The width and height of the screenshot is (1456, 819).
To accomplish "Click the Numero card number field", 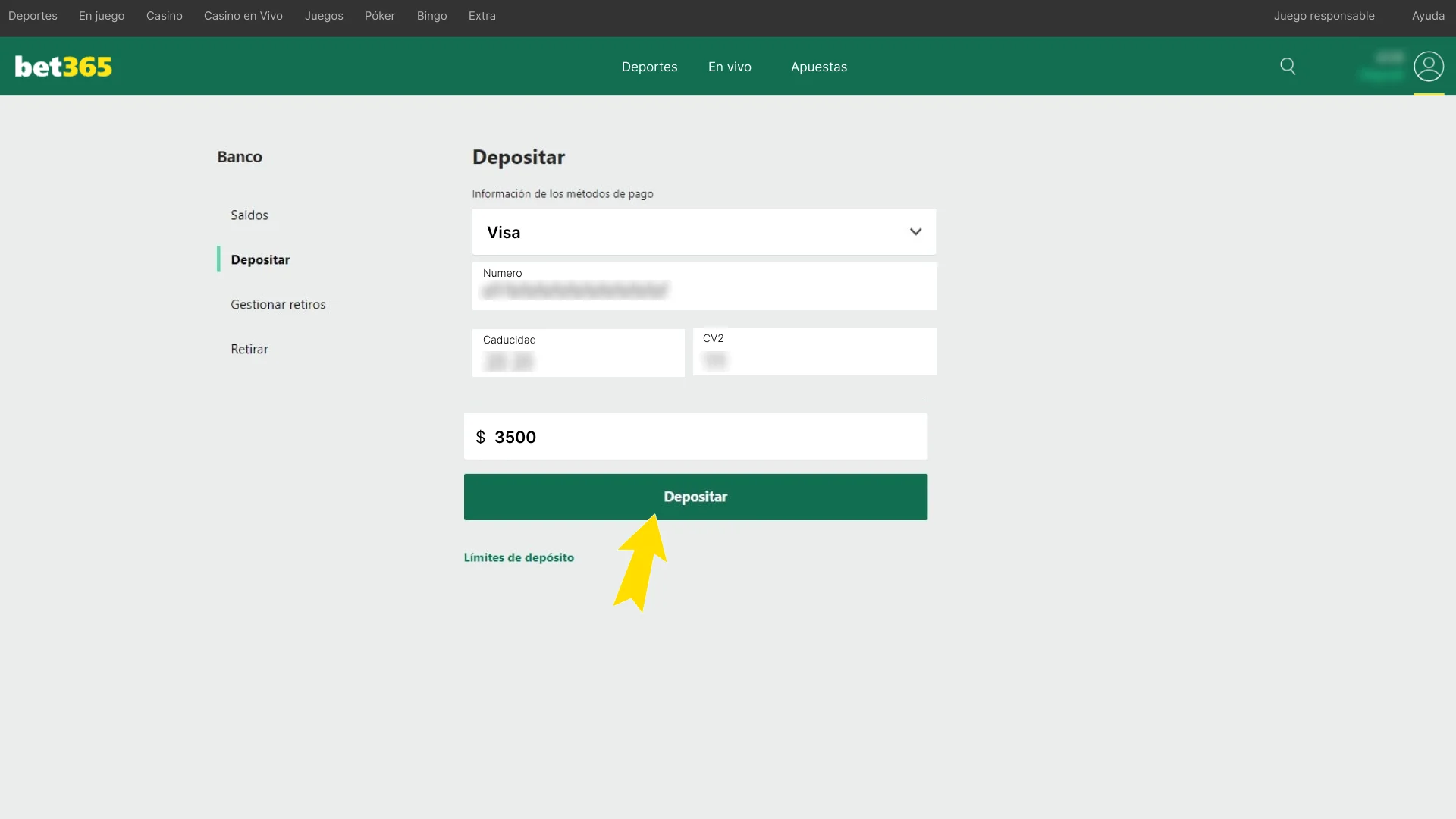I will click(704, 290).
